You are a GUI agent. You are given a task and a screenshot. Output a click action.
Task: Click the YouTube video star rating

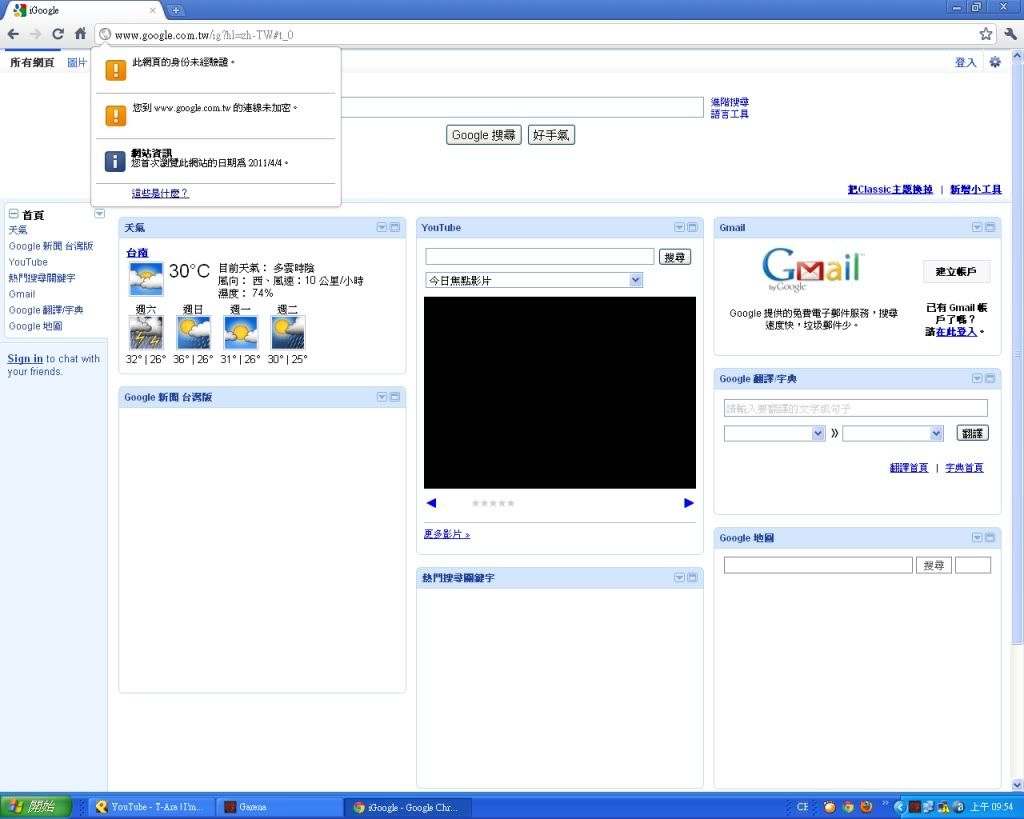[493, 504]
